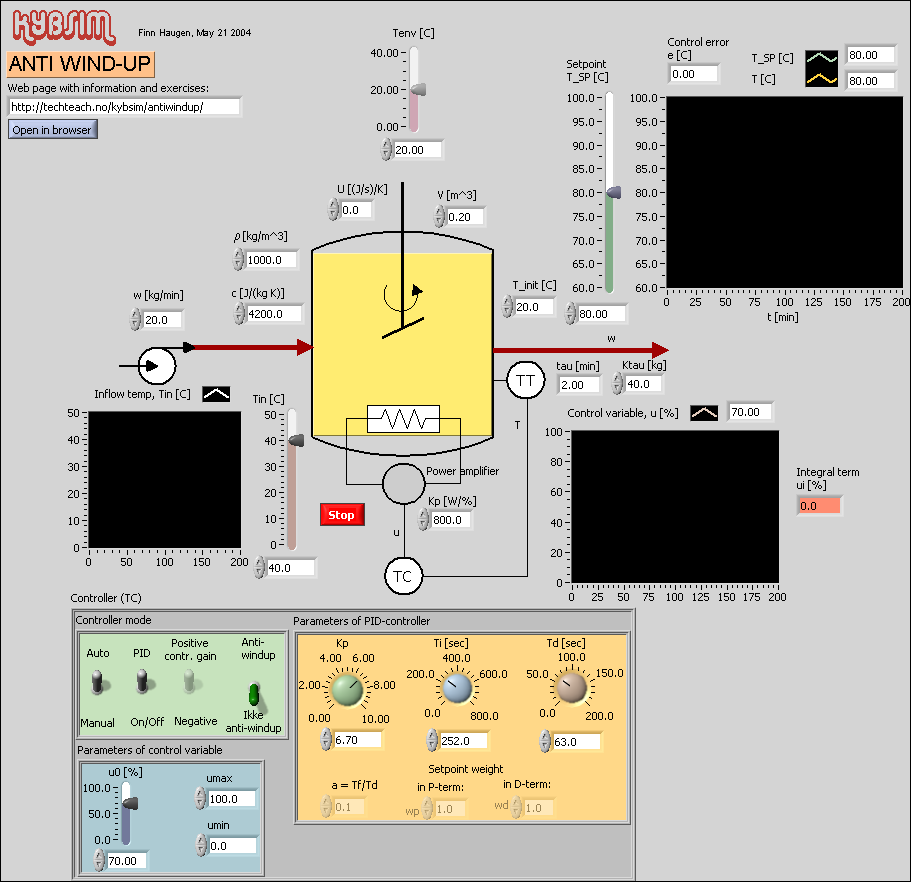Click the Inflow temp plot legend icon

click(216, 394)
